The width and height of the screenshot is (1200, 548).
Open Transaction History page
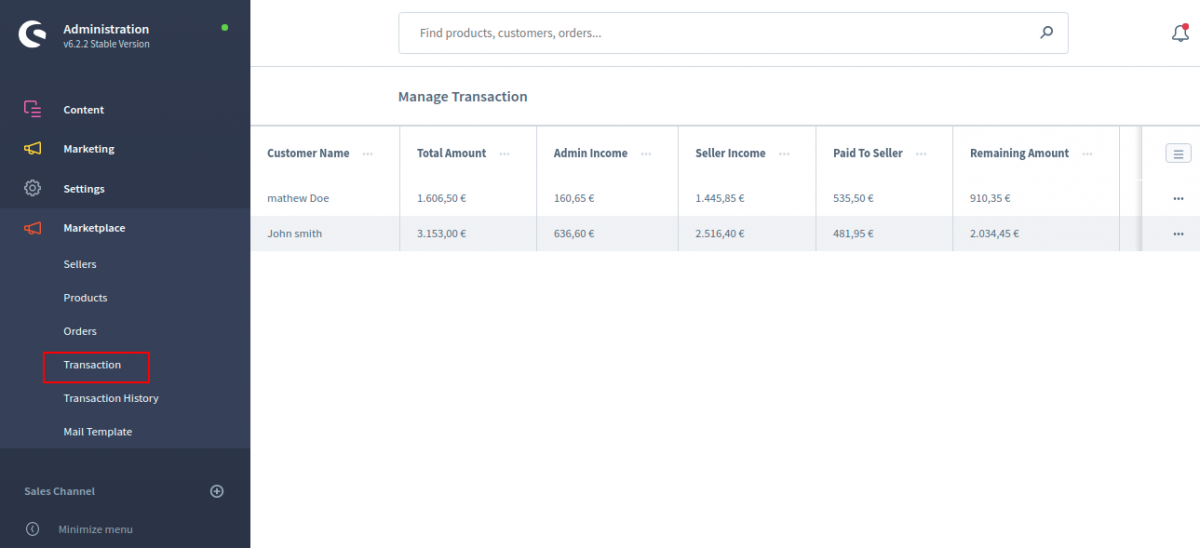pos(111,398)
